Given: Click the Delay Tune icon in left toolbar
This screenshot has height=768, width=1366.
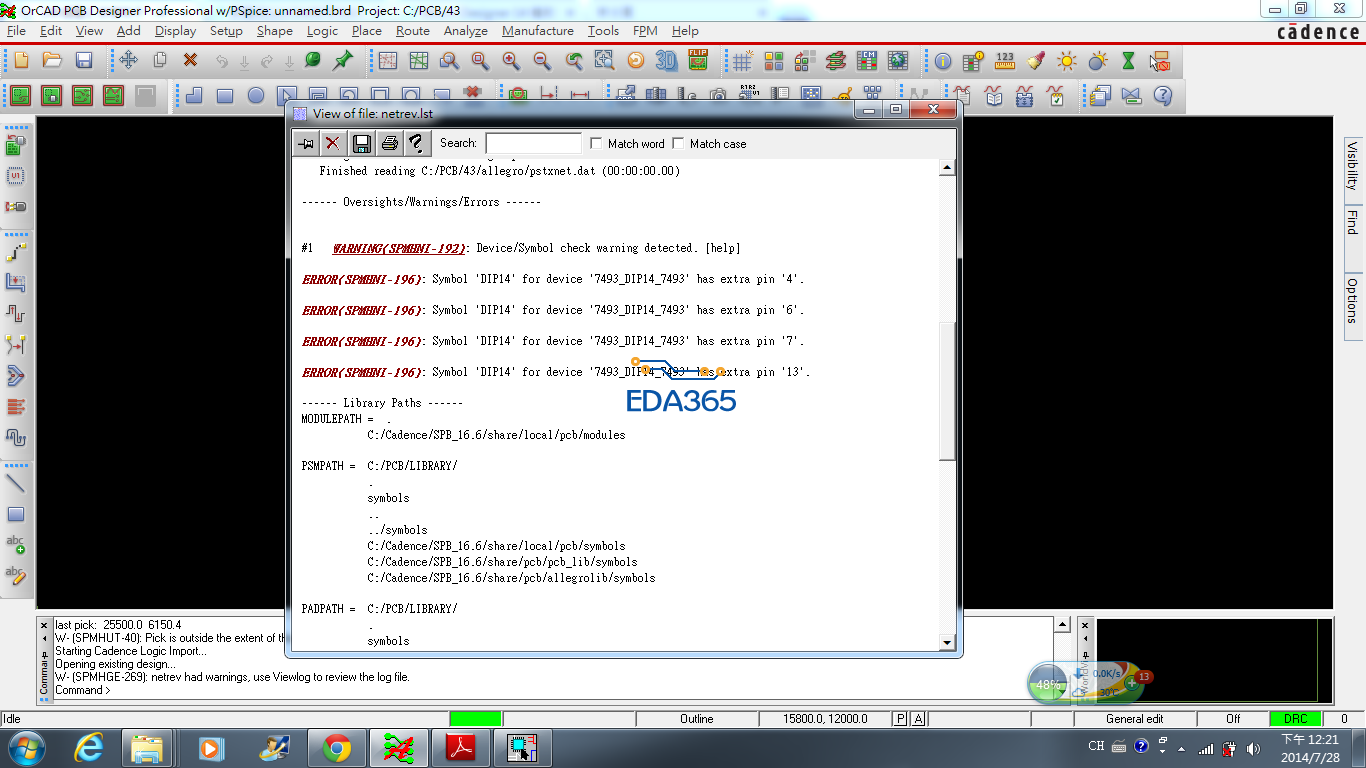Looking at the screenshot, I should [15, 313].
